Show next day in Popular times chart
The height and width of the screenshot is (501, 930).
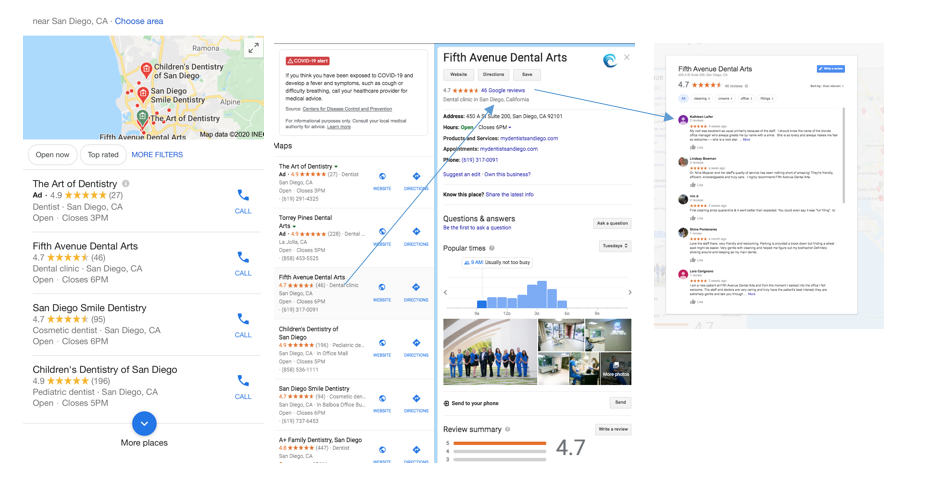click(x=629, y=292)
